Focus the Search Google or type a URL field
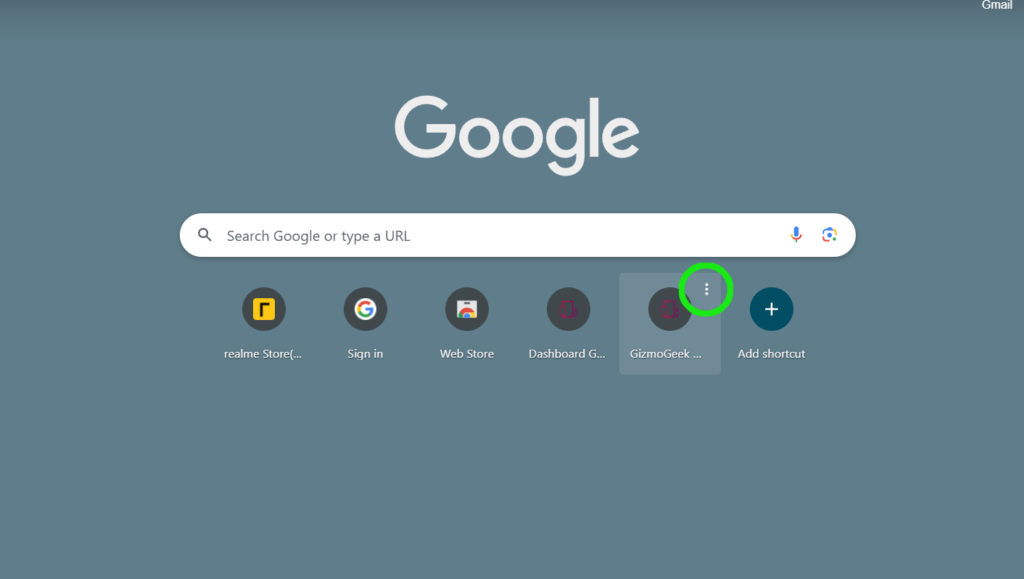The height and width of the screenshot is (579, 1024). tap(517, 235)
